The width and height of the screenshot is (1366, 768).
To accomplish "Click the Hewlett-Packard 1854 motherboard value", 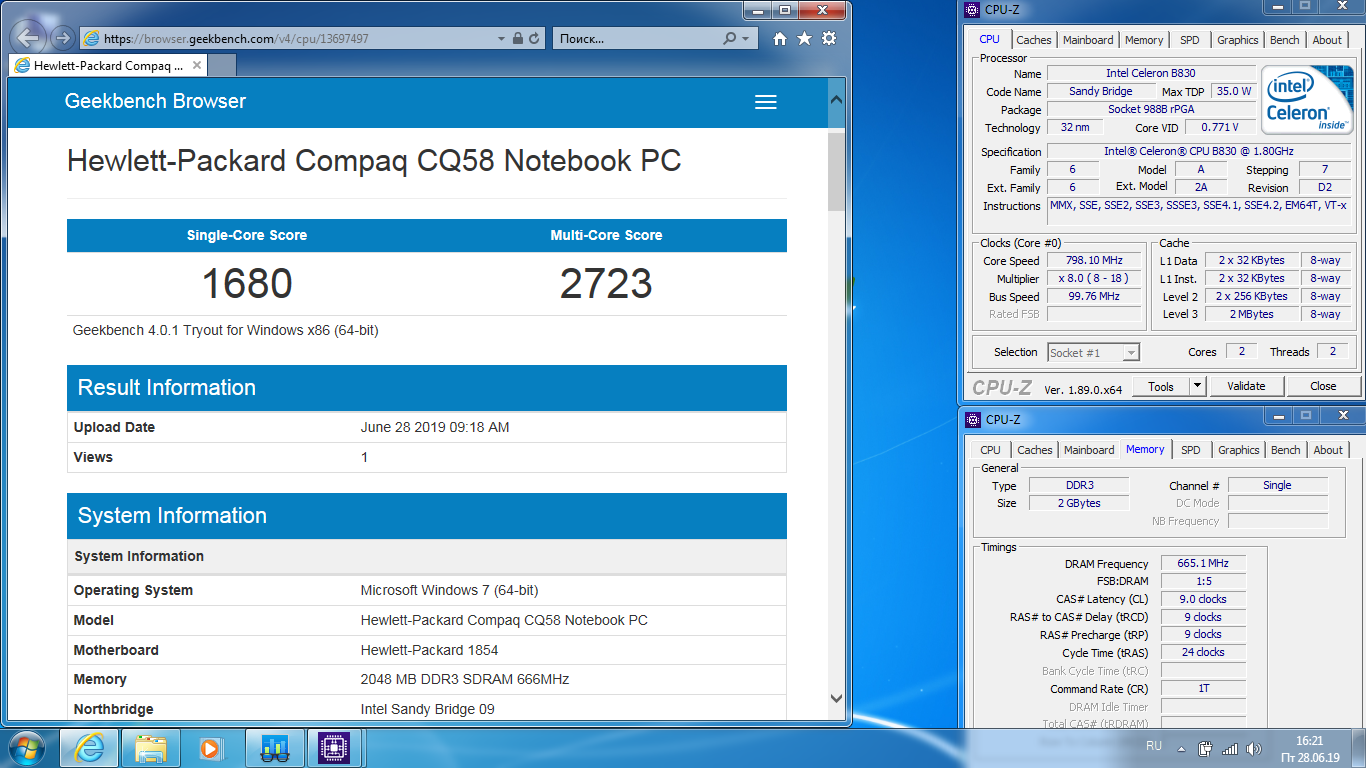I will (430, 650).
